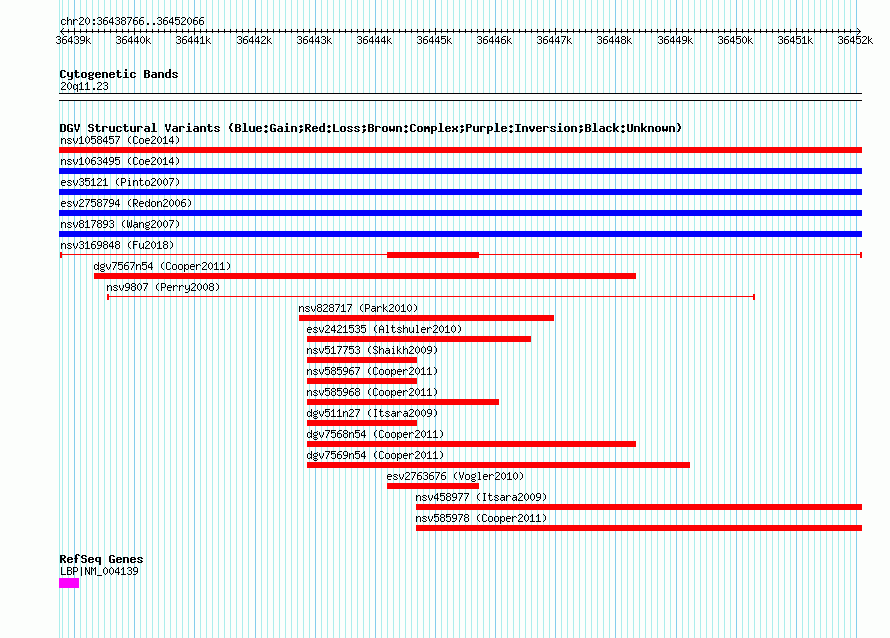
Task: Select the esv2758794 (Redon2006) label
Action: (126, 203)
